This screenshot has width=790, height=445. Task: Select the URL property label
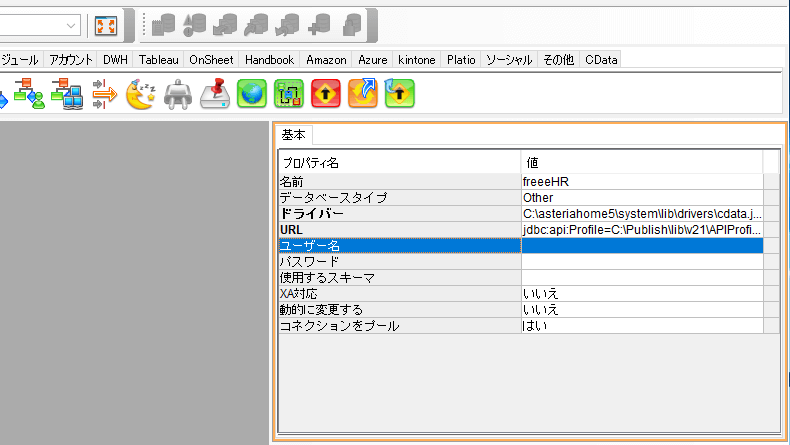400,230
